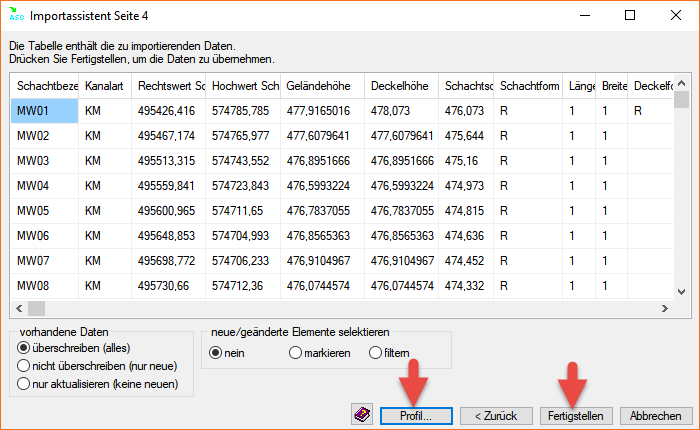700x430 pixels.
Task: Choose 'nicht überschreiben (nur neue)' option
Action: tap(25, 365)
